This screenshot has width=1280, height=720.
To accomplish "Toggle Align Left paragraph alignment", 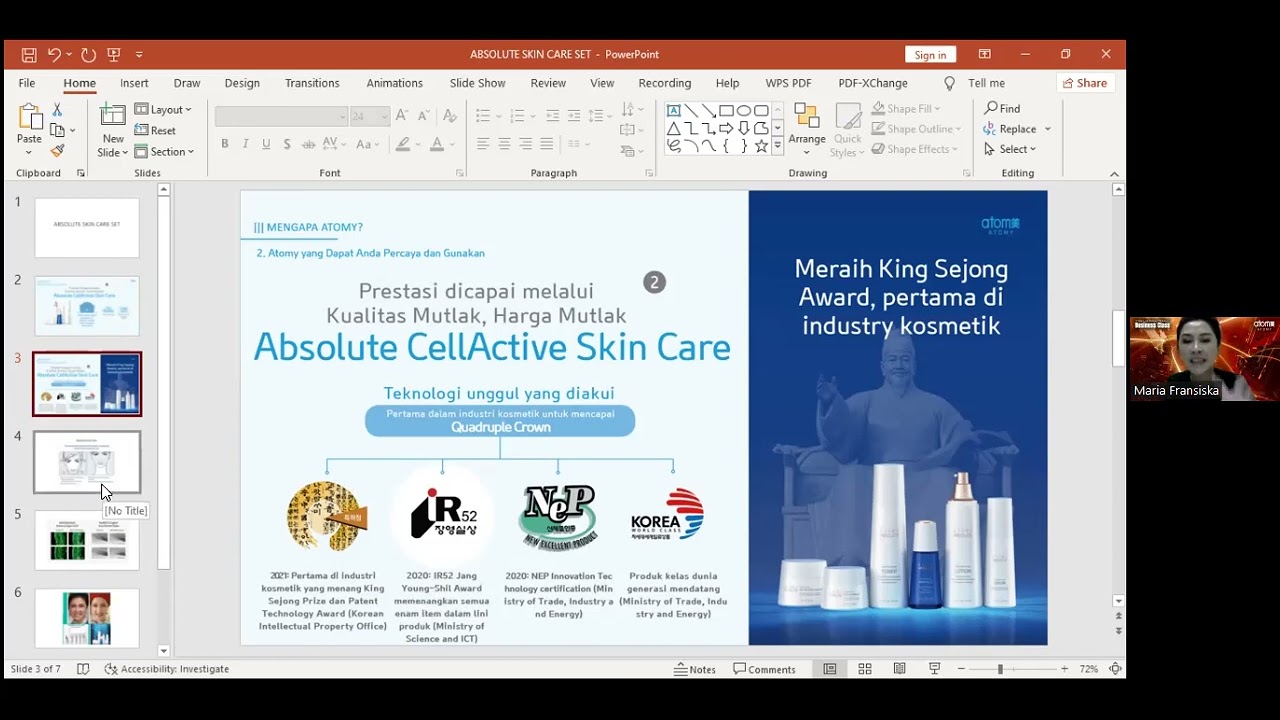I will click(x=483, y=144).
